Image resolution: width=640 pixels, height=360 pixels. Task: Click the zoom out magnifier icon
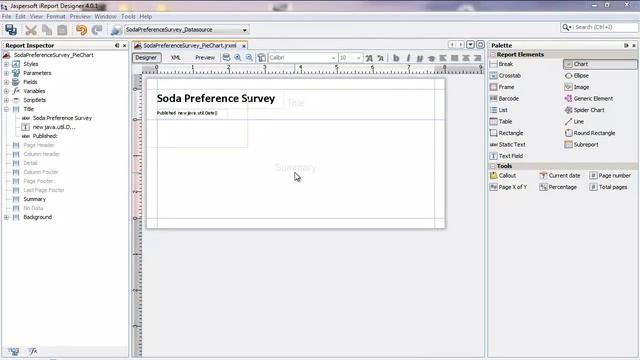249,58
